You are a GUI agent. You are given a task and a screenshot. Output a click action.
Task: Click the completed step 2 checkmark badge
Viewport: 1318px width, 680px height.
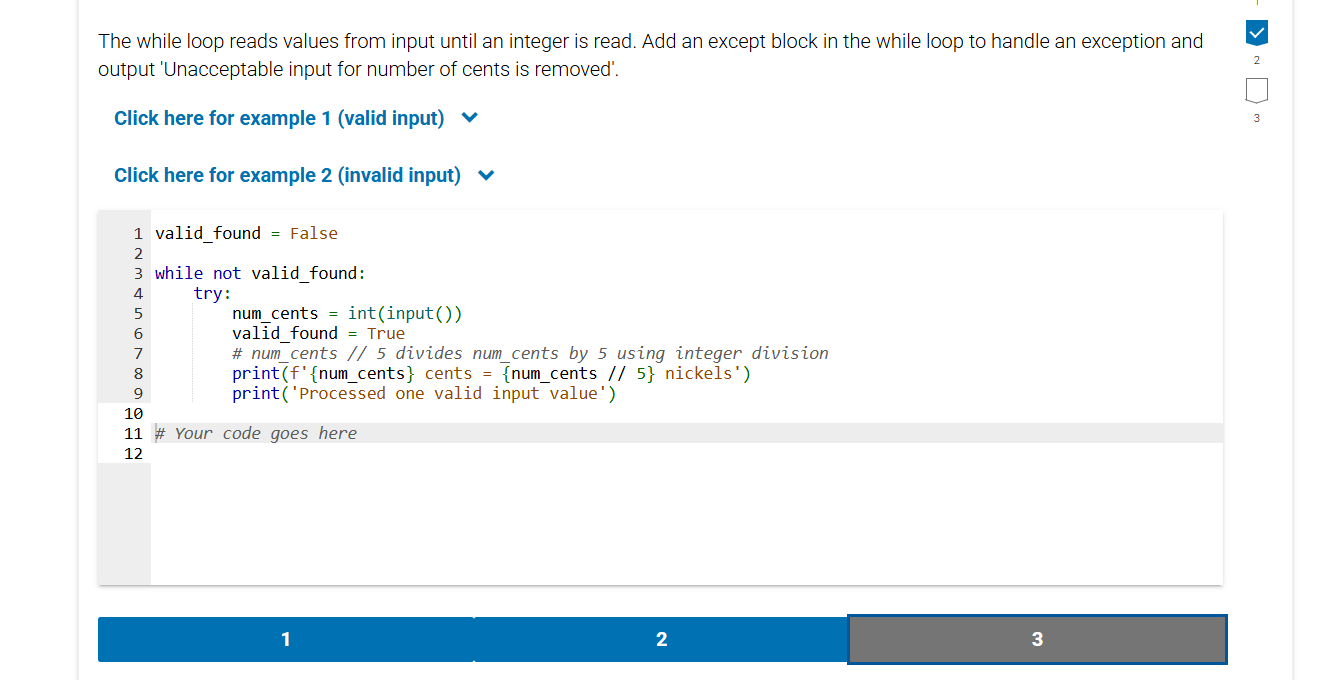click(1256, 33)
